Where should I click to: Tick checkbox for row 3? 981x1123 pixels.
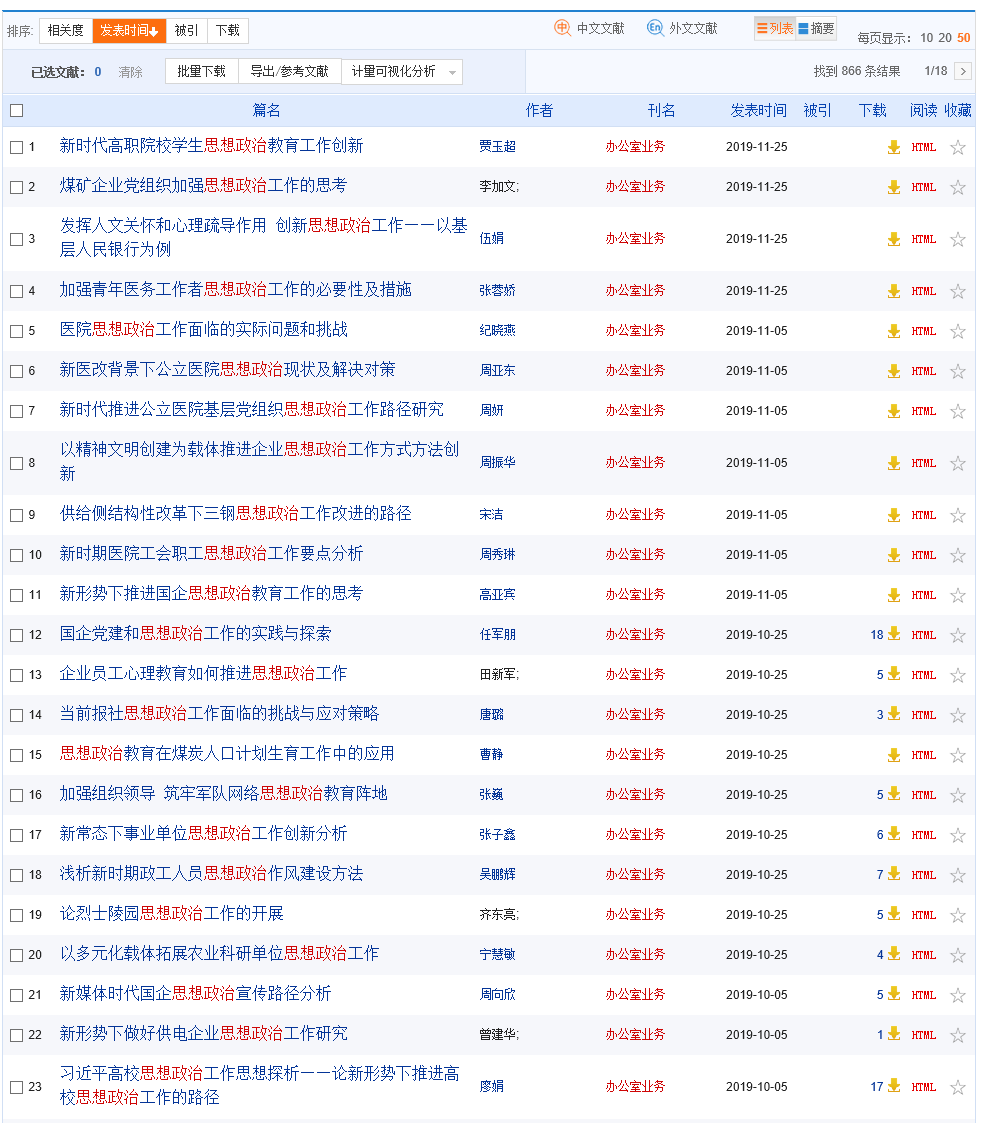pyautogui.click(x=16, y=240)
